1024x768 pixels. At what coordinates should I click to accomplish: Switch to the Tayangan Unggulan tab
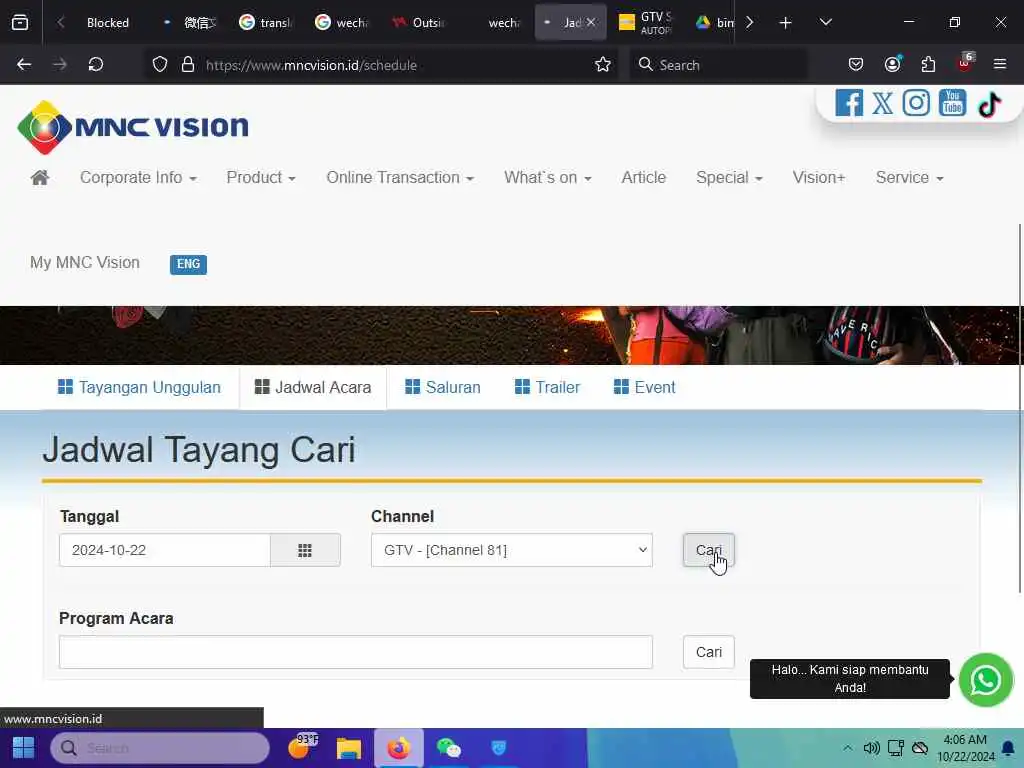point(139,387)
